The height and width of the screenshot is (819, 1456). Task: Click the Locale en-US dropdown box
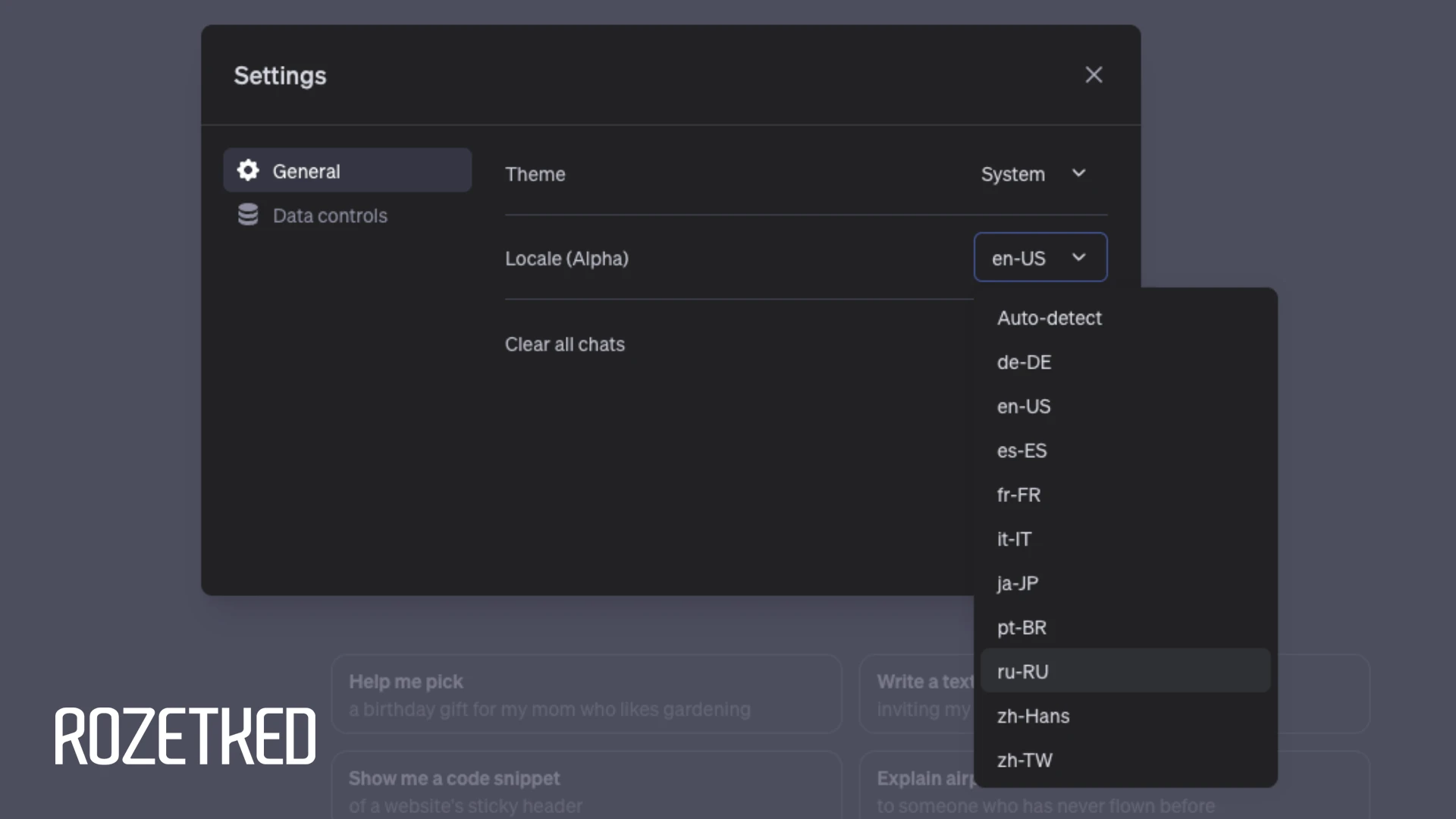click(1040, 258)
